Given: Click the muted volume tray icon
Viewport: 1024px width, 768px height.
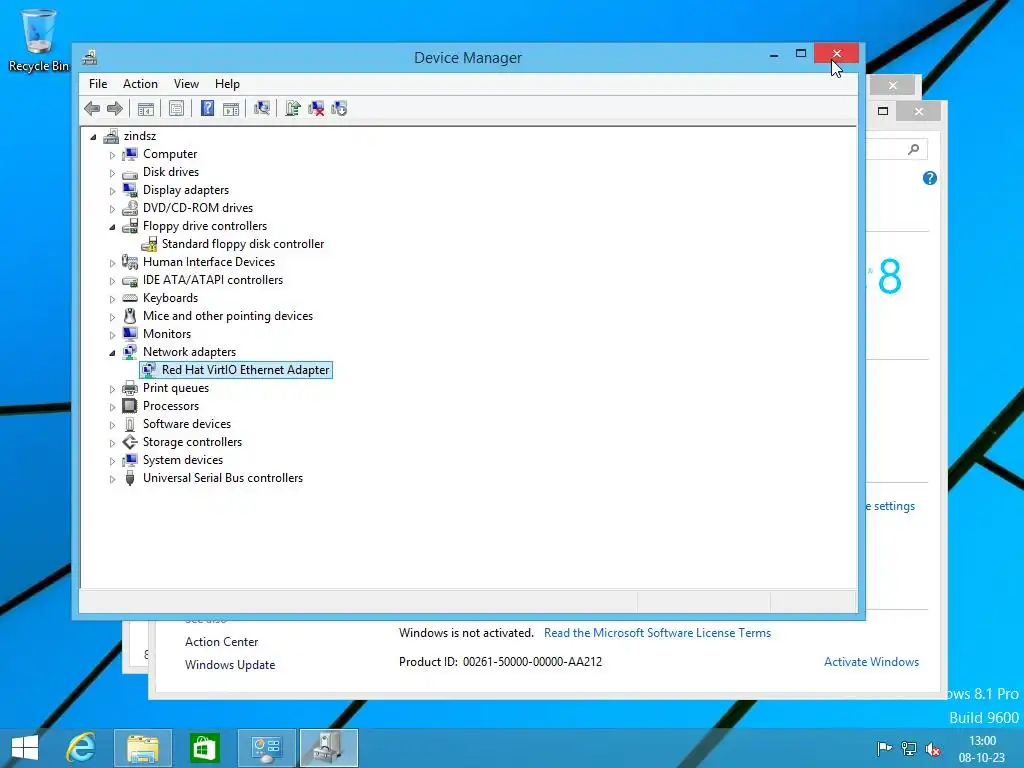Looking at the screenshot, I should (x=933, y=748).
